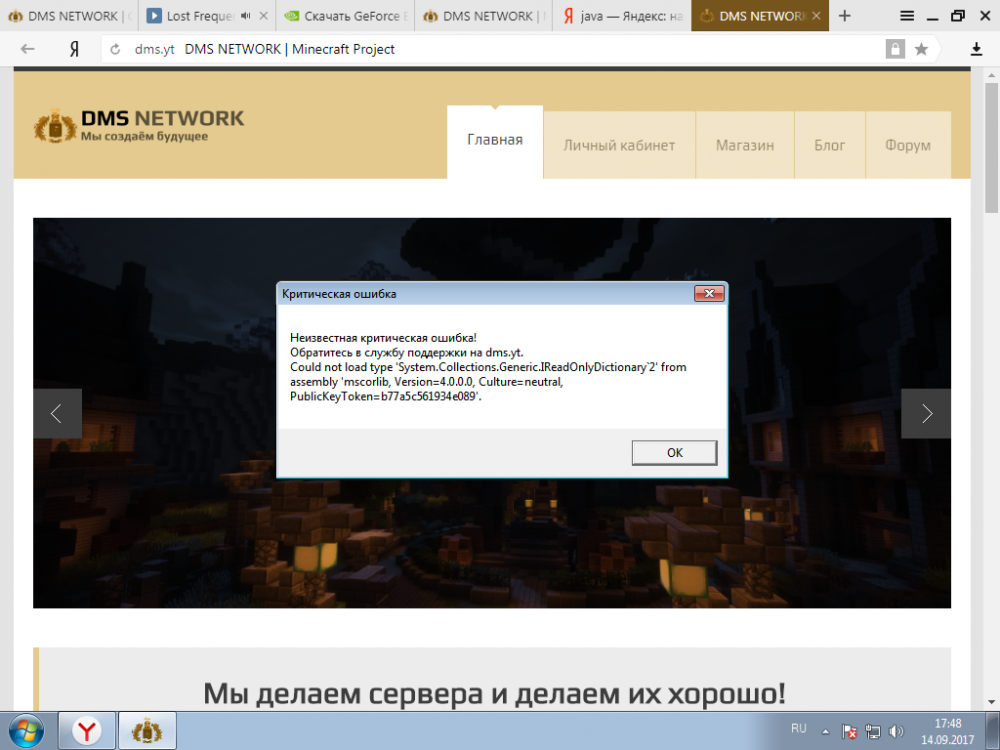Open a new tab with the plus icon
Image resolution: width=1000 pixels, height=750 pixels.
(x=844, y=16)
